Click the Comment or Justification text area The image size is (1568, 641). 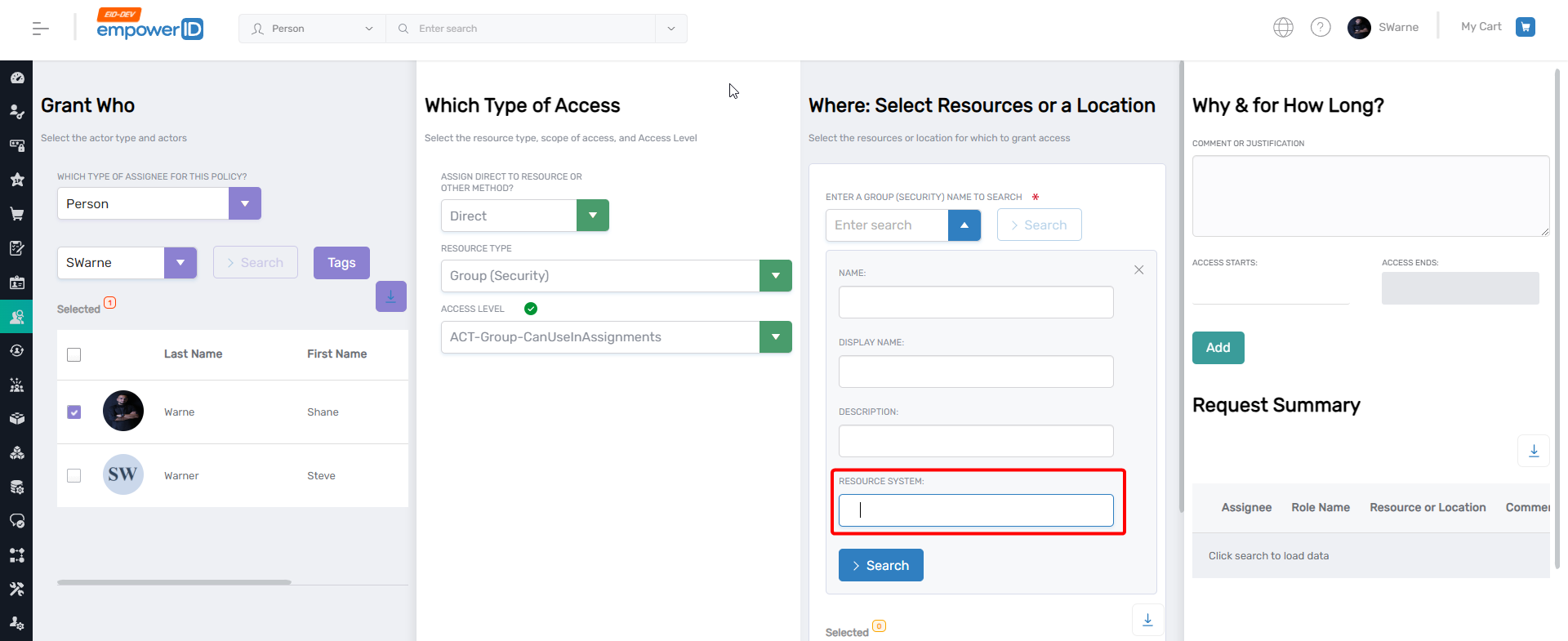[1370, 196]
